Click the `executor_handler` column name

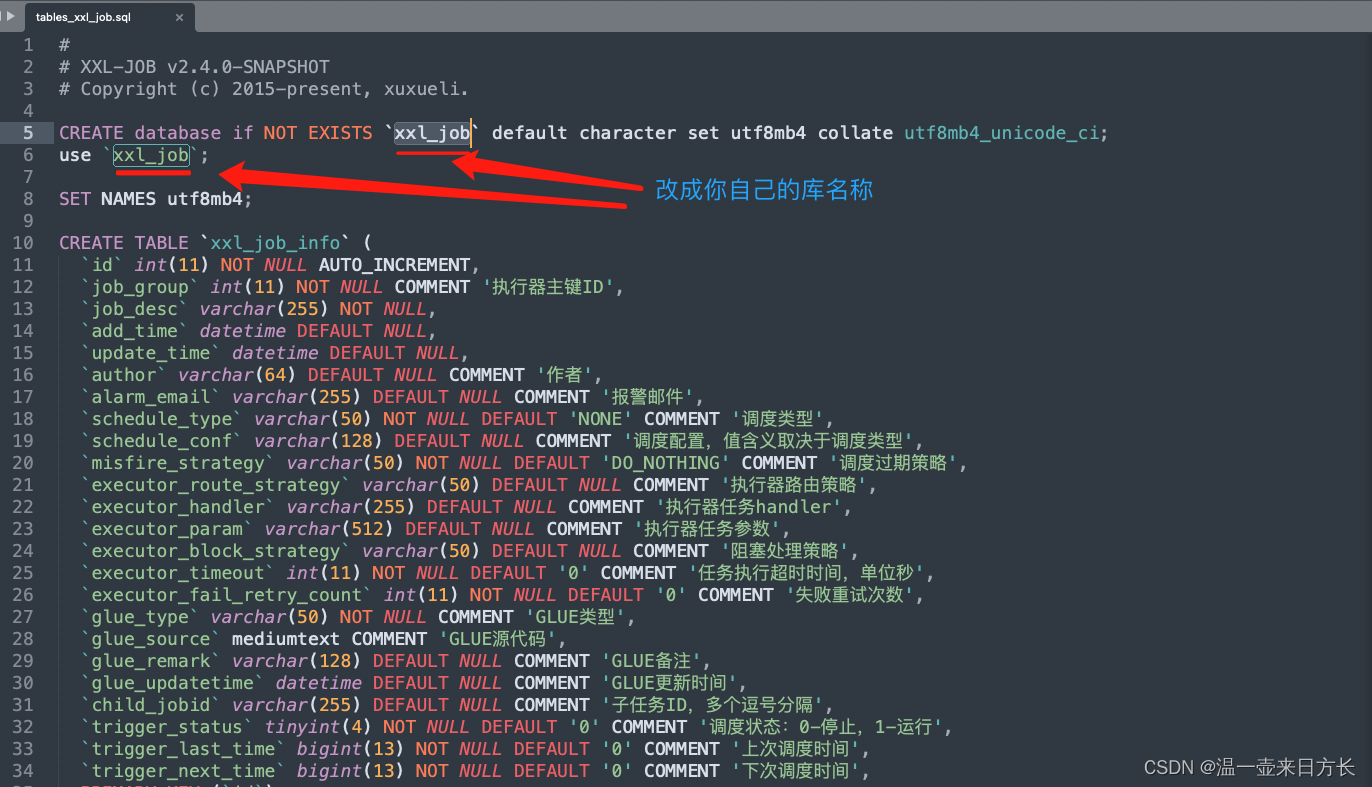click(178, 507)
